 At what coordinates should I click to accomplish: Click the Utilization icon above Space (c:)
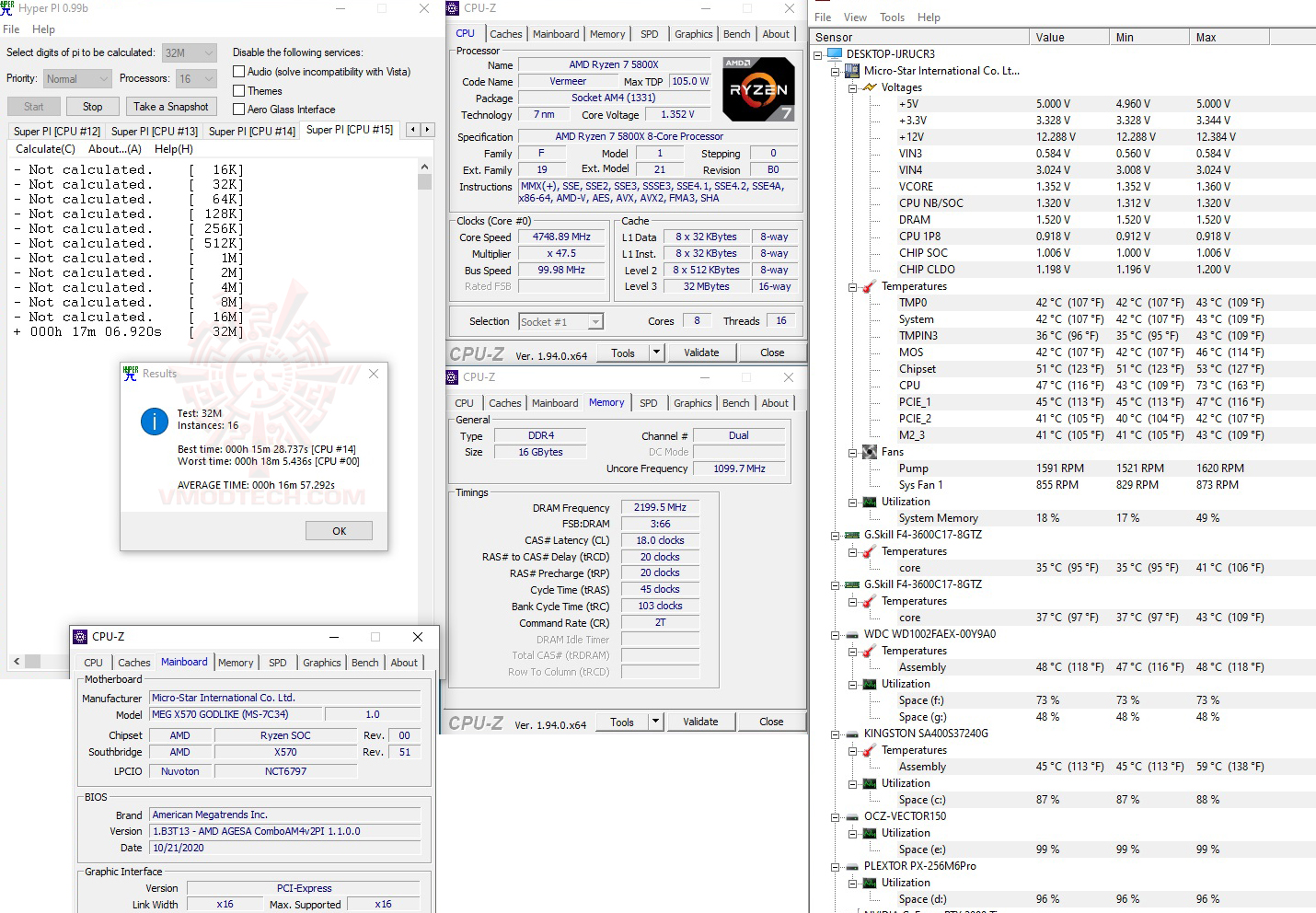point(870,783)
